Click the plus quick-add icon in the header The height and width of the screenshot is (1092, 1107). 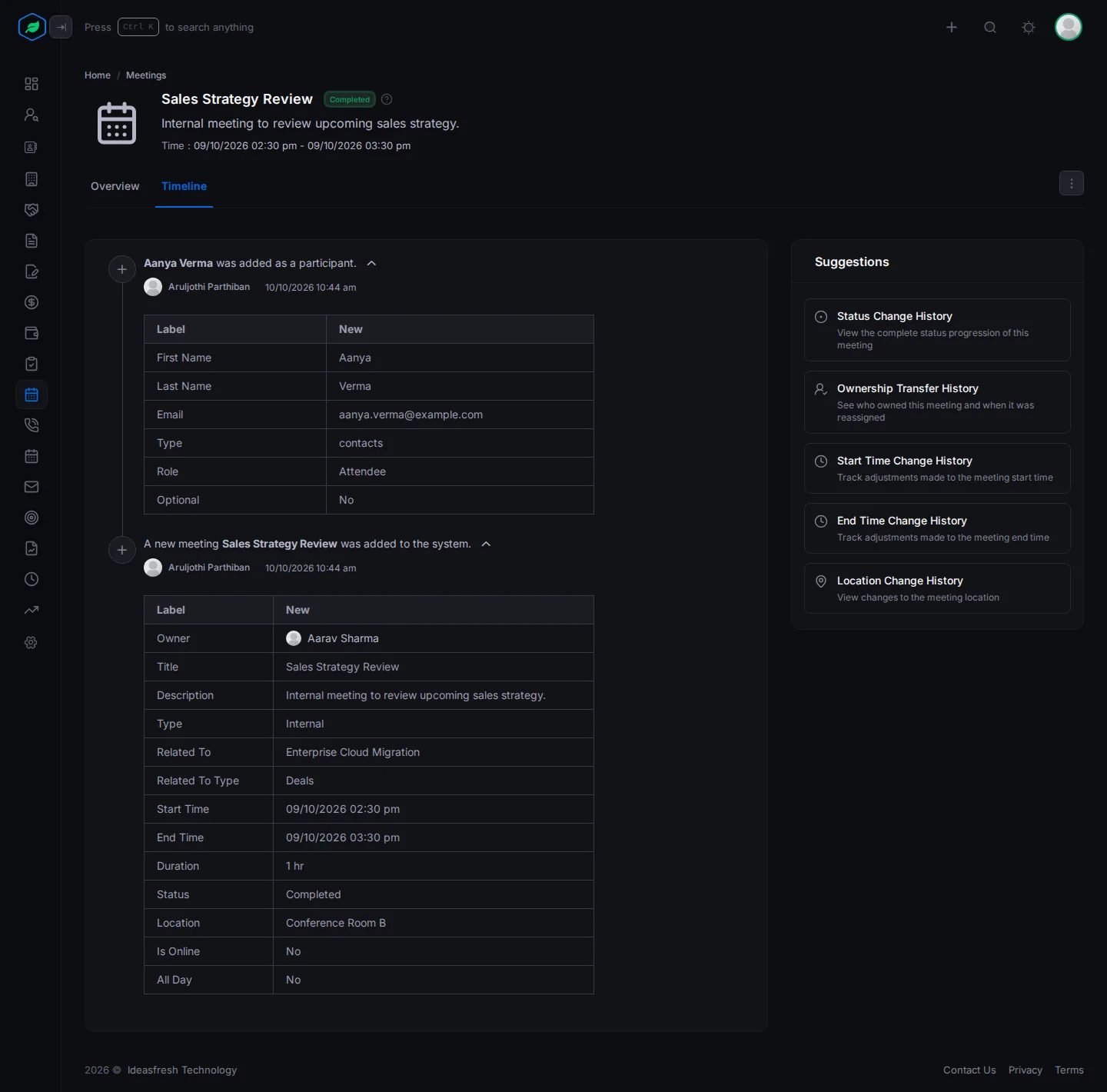point(952,27)
